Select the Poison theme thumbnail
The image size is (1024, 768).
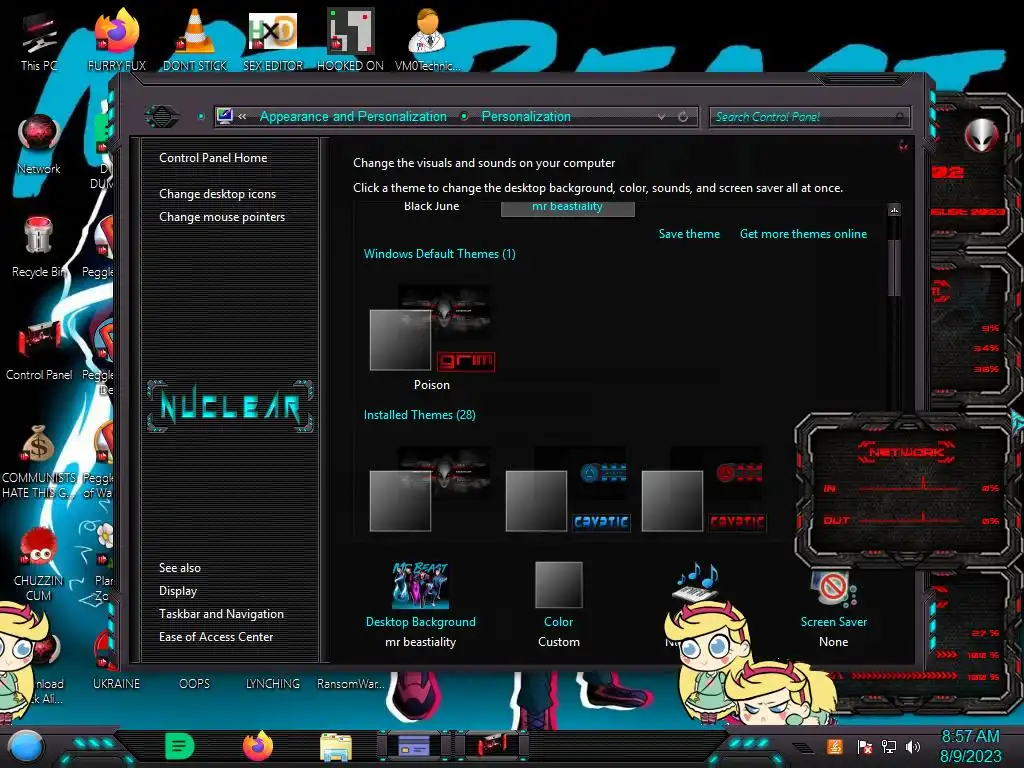pos(432,337)
